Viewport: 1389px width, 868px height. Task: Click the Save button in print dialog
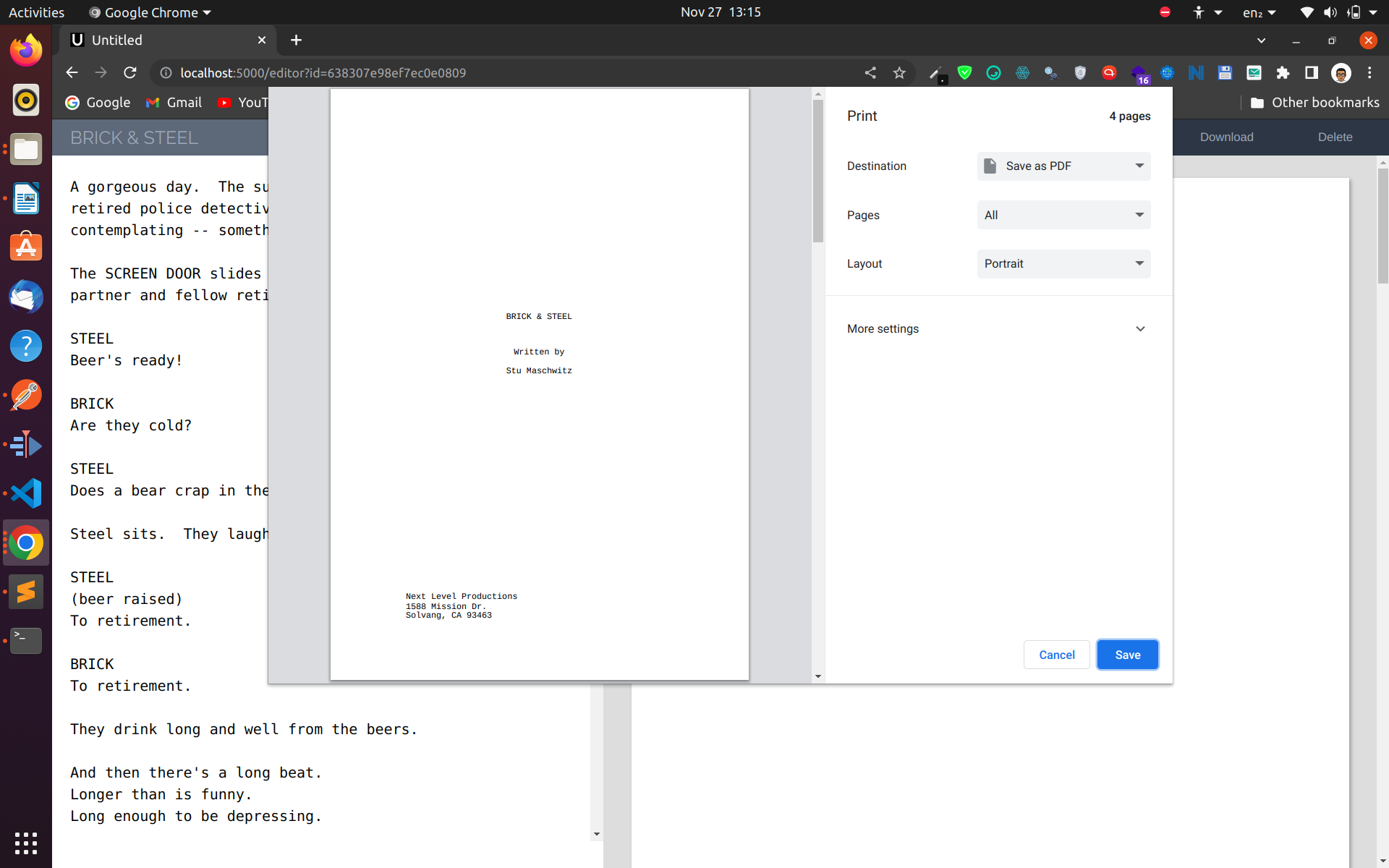click(1126, 655)
